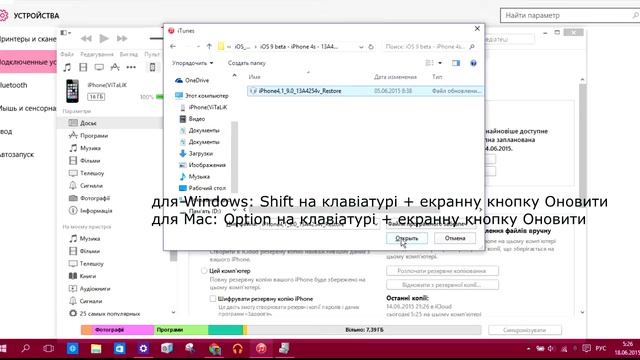Open iTunes Редагування menu
This screenshot has width=640, height=360.
[x=97, y=54]
